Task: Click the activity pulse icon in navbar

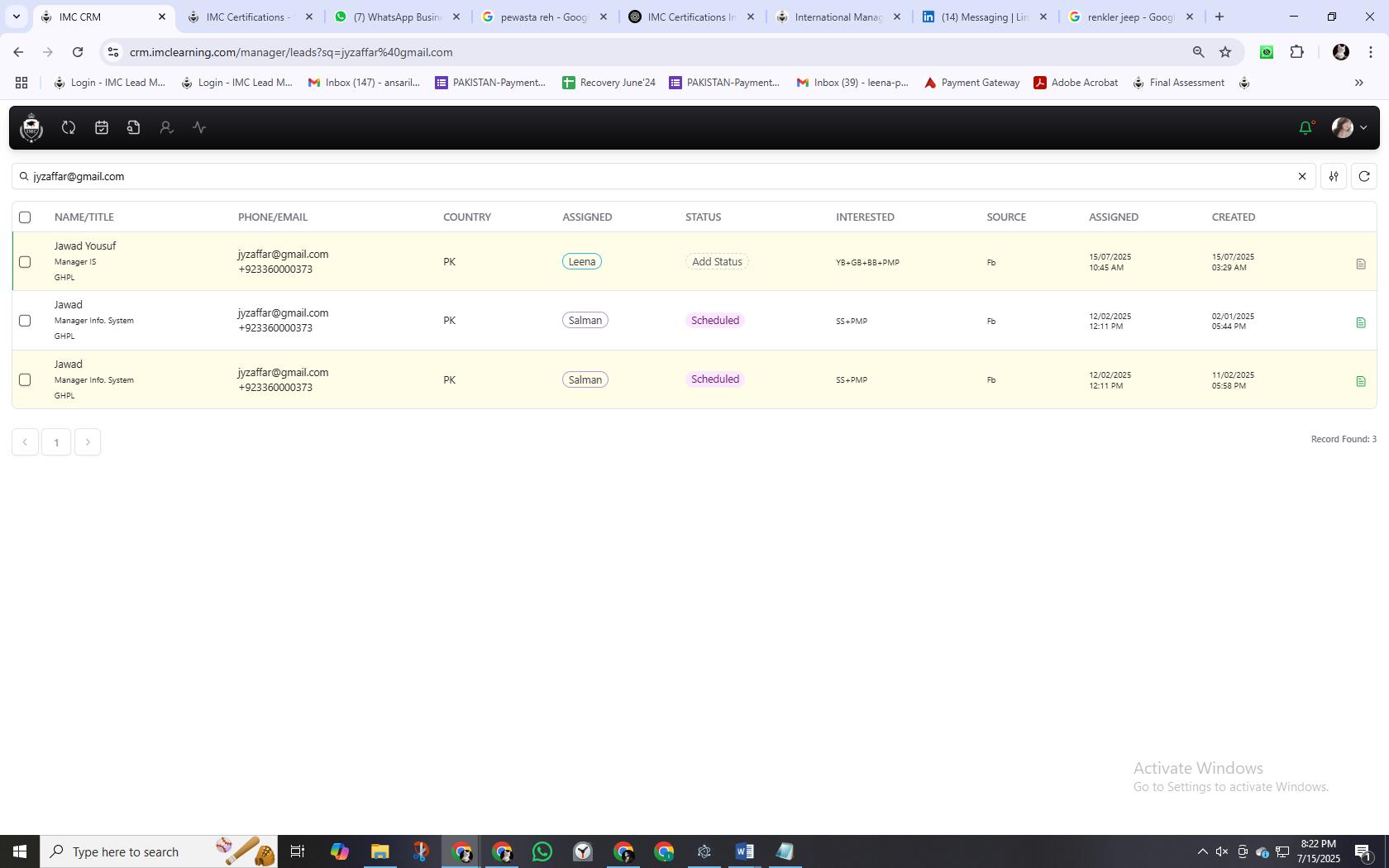Action: point(199,127)
